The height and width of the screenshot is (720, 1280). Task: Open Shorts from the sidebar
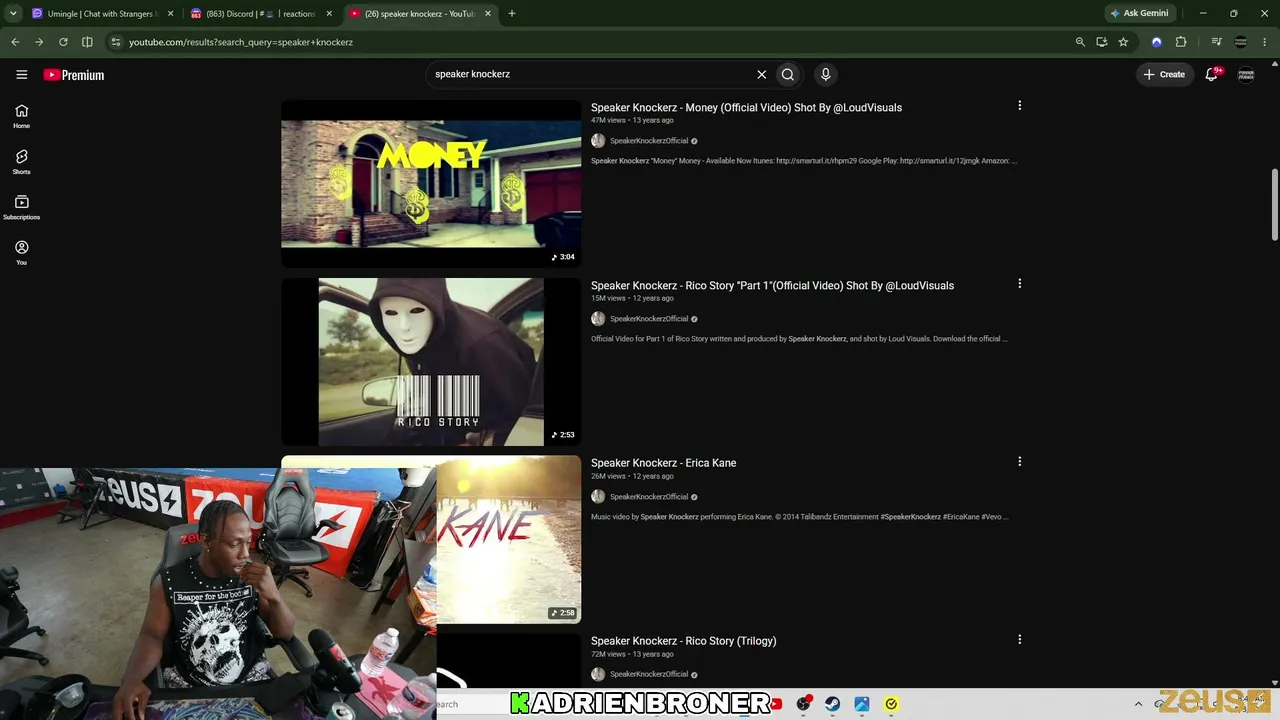pos(21,162)
